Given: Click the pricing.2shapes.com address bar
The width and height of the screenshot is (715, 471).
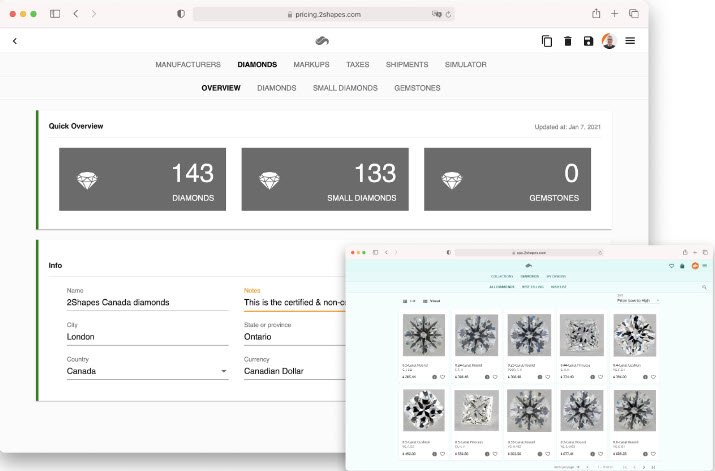Looking at the screenshot, I should pyautogui.click(x=324, y=14).
